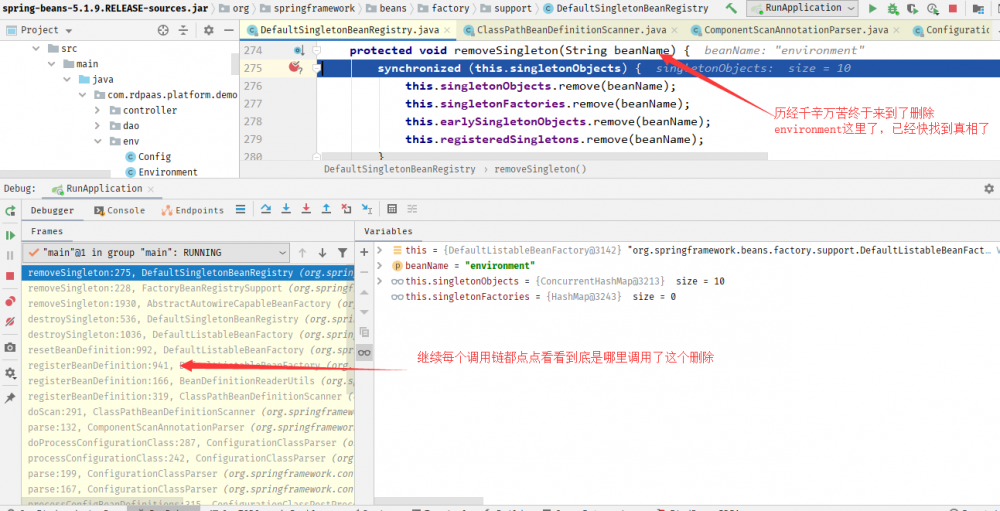Toggle the frames filter funnel icon
Viewport: 1000px width, 511px height.
[x=342, y=253]
